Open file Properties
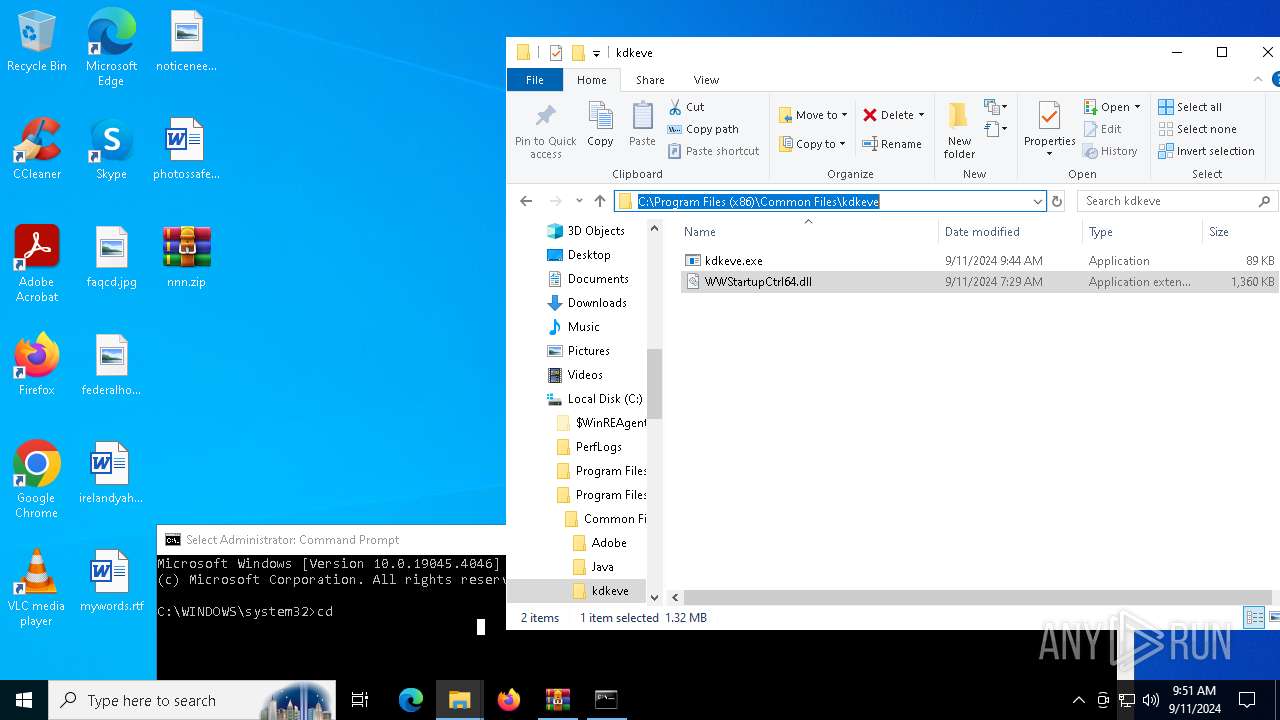 (x=1049, y=129)
